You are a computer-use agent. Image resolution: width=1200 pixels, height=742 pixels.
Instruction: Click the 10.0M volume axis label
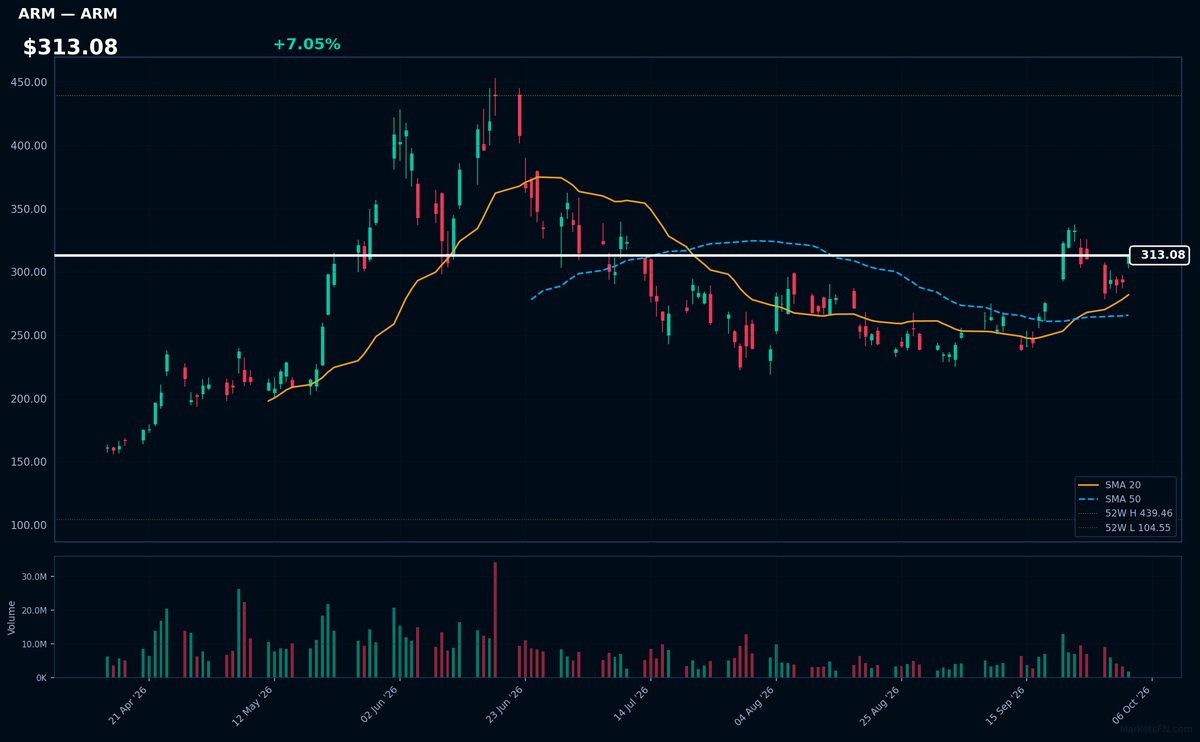[35, 644]
